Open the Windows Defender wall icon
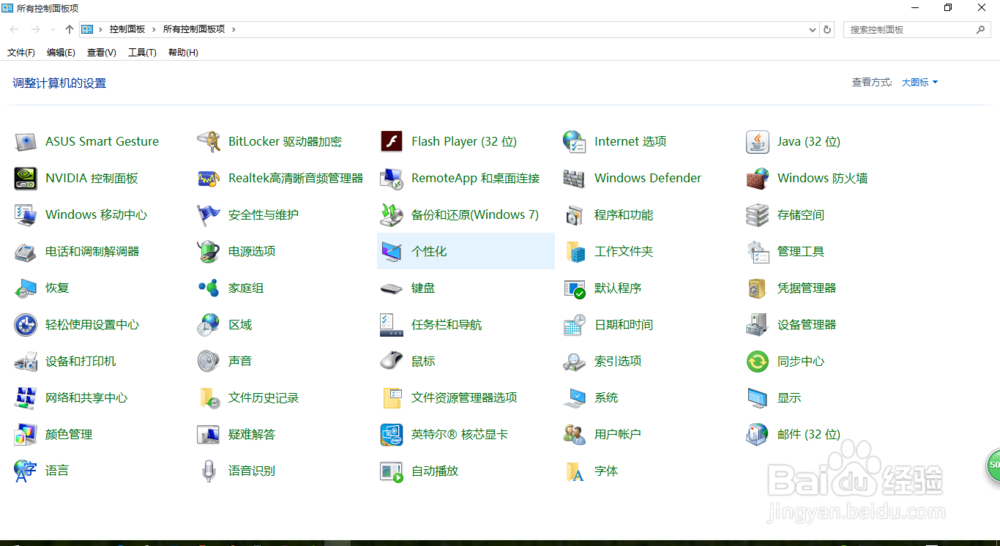This screenshot has width=1000, height=546. (x=574, y=179)
